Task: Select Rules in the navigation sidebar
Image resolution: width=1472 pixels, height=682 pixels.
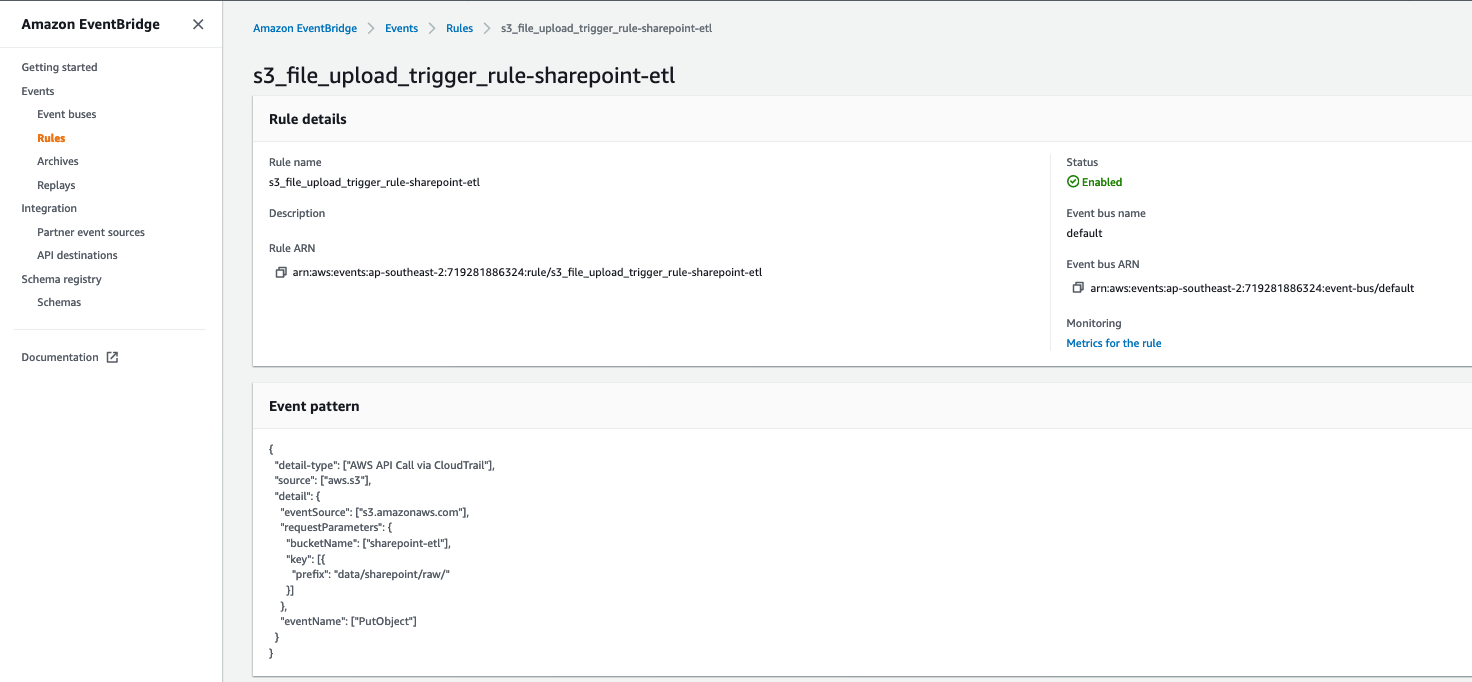Action: pos(51,138)
